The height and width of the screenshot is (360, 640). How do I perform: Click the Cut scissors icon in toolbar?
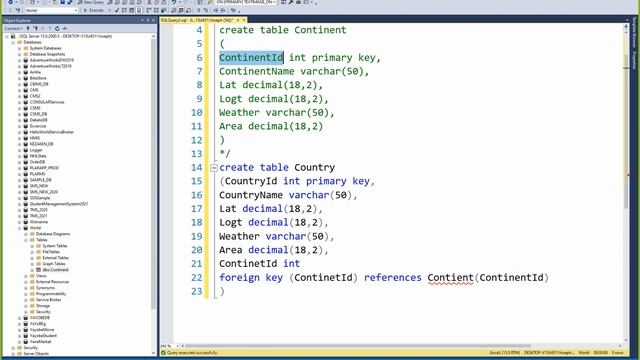149,2
